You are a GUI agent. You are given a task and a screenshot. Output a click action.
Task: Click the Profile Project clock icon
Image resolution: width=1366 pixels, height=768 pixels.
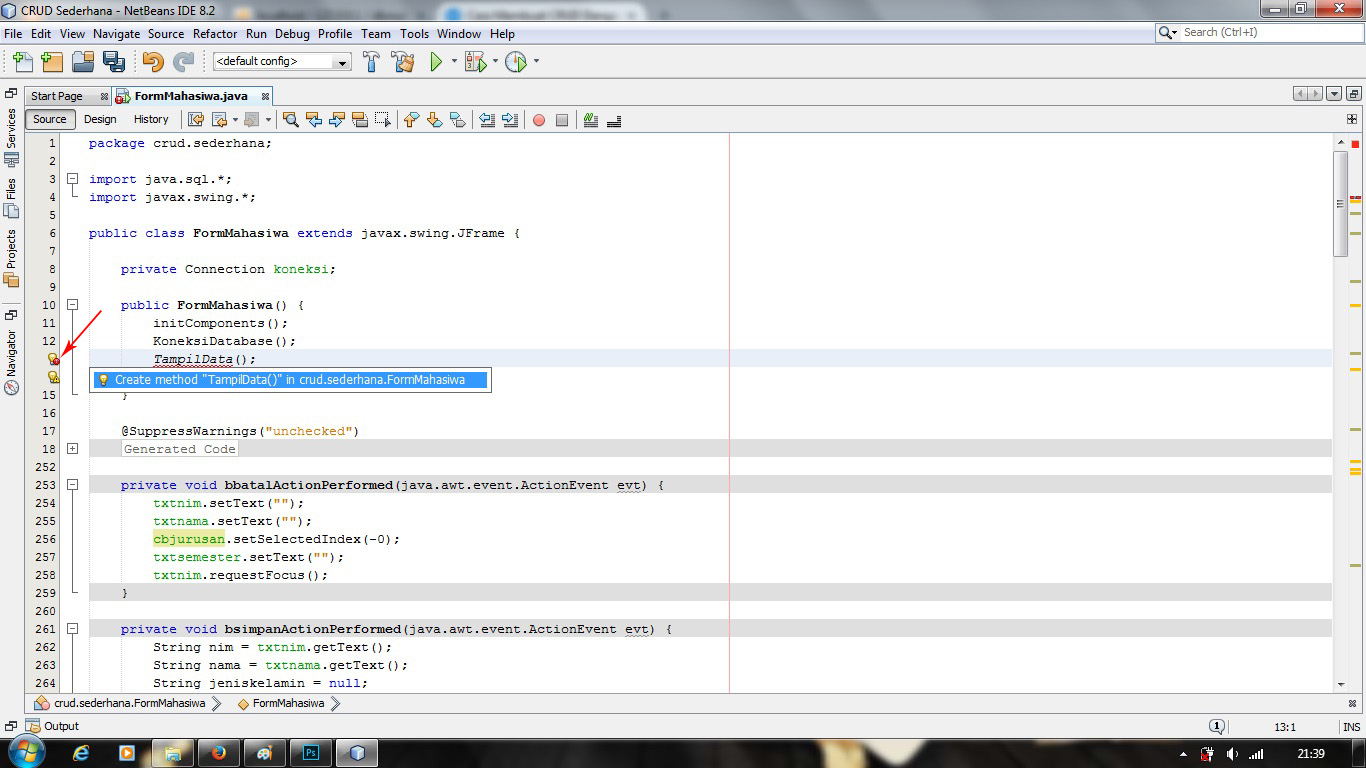pos(516,62)
